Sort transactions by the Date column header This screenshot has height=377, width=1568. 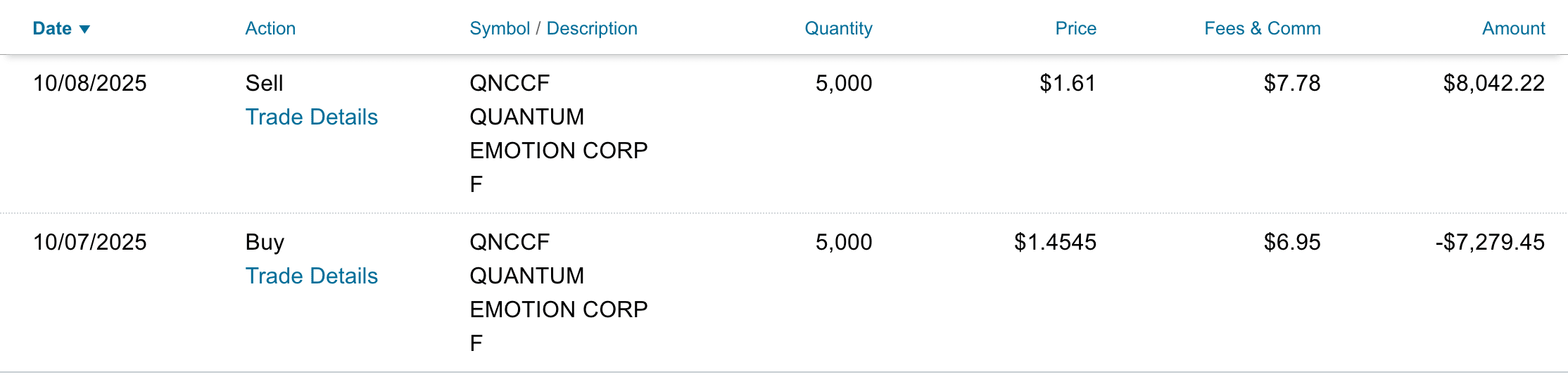52,29
